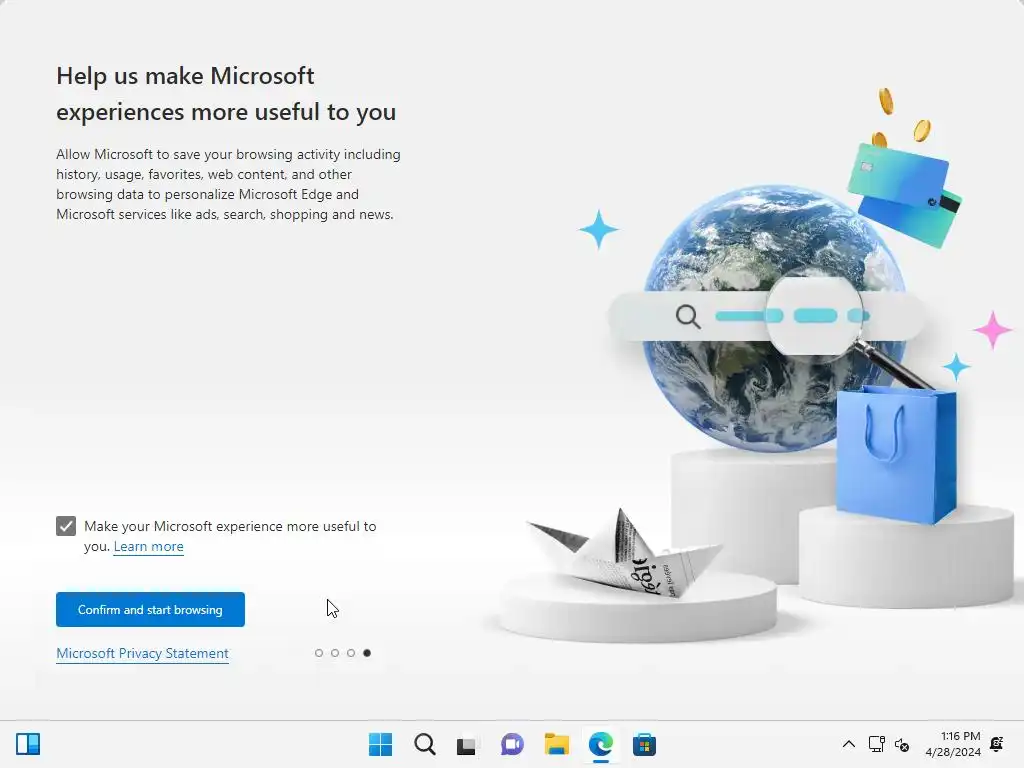
Task: Open Windows Start menu
Action: 381,744
